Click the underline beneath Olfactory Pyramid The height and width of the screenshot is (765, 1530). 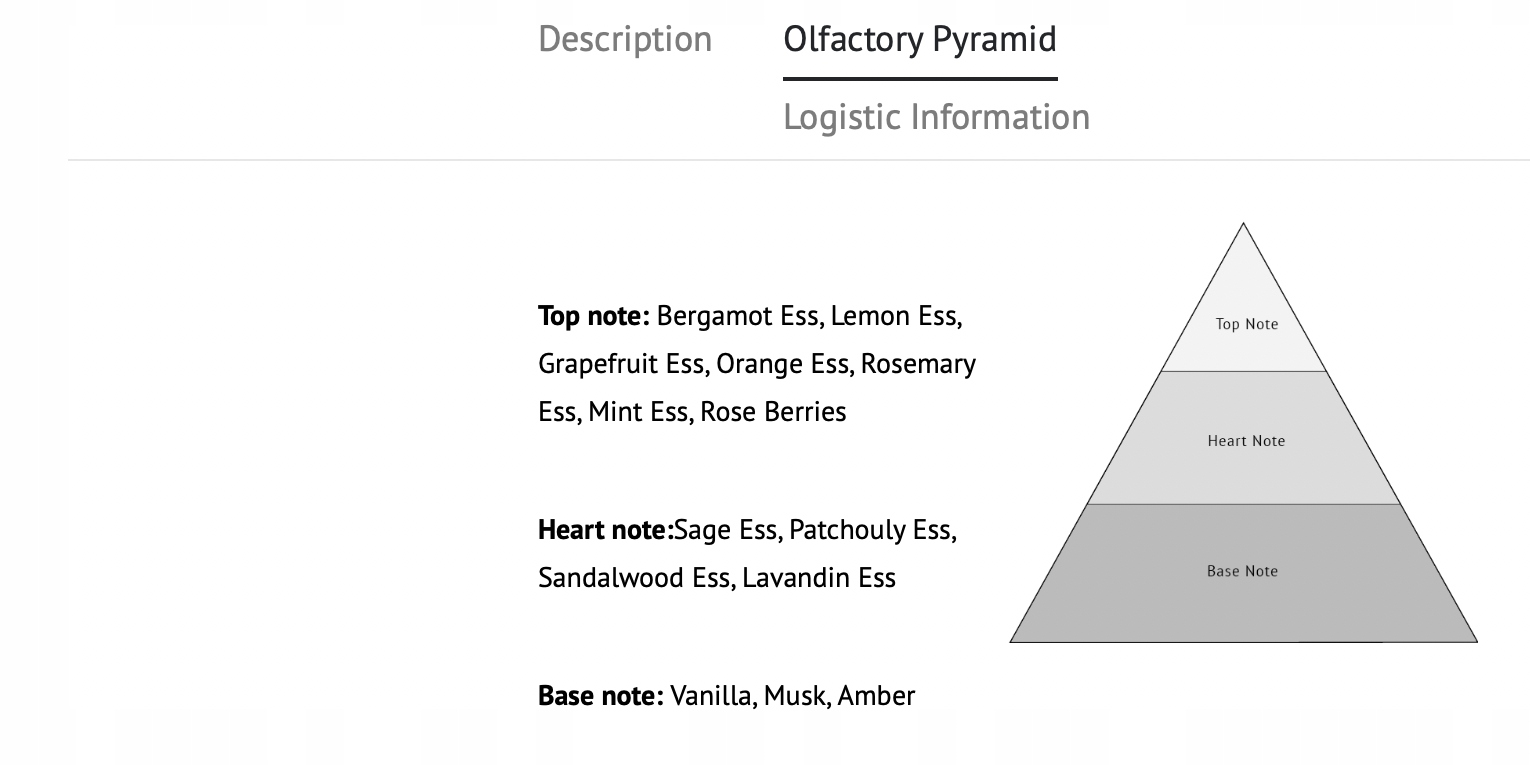click(920, 78)
